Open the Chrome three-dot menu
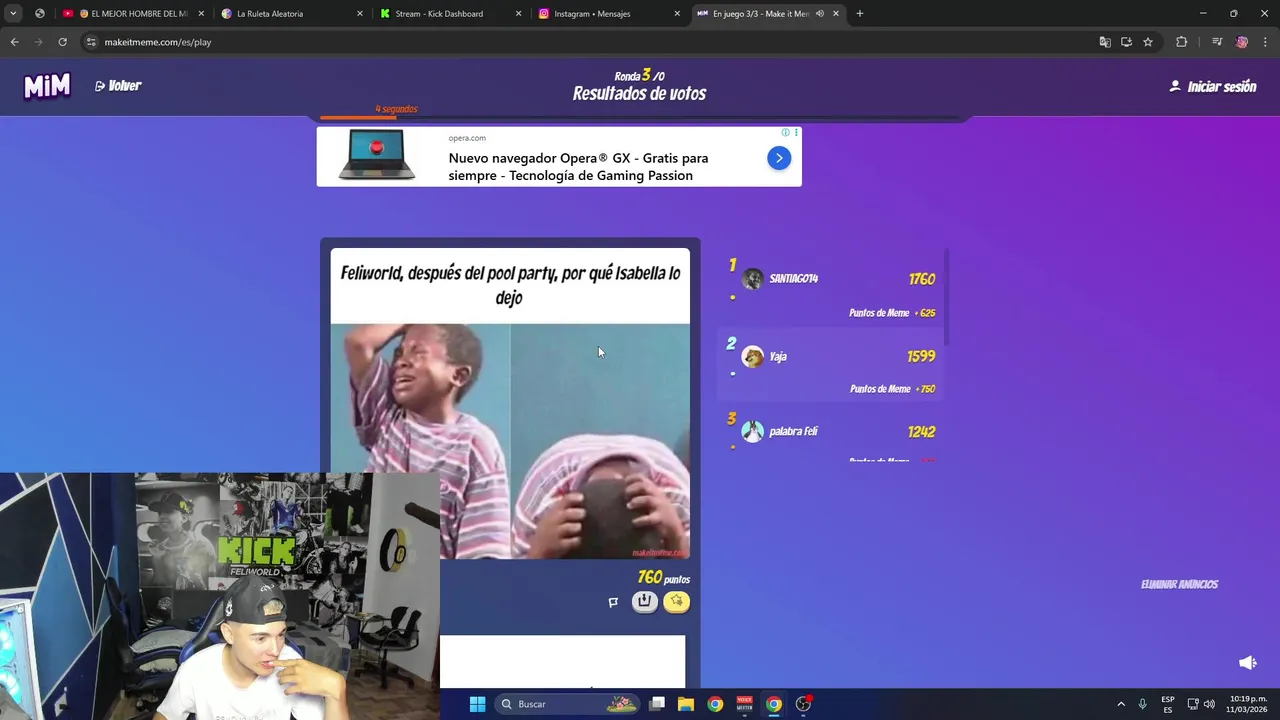This screenshot has height=720, width=1280. (x=1266, y=42)
